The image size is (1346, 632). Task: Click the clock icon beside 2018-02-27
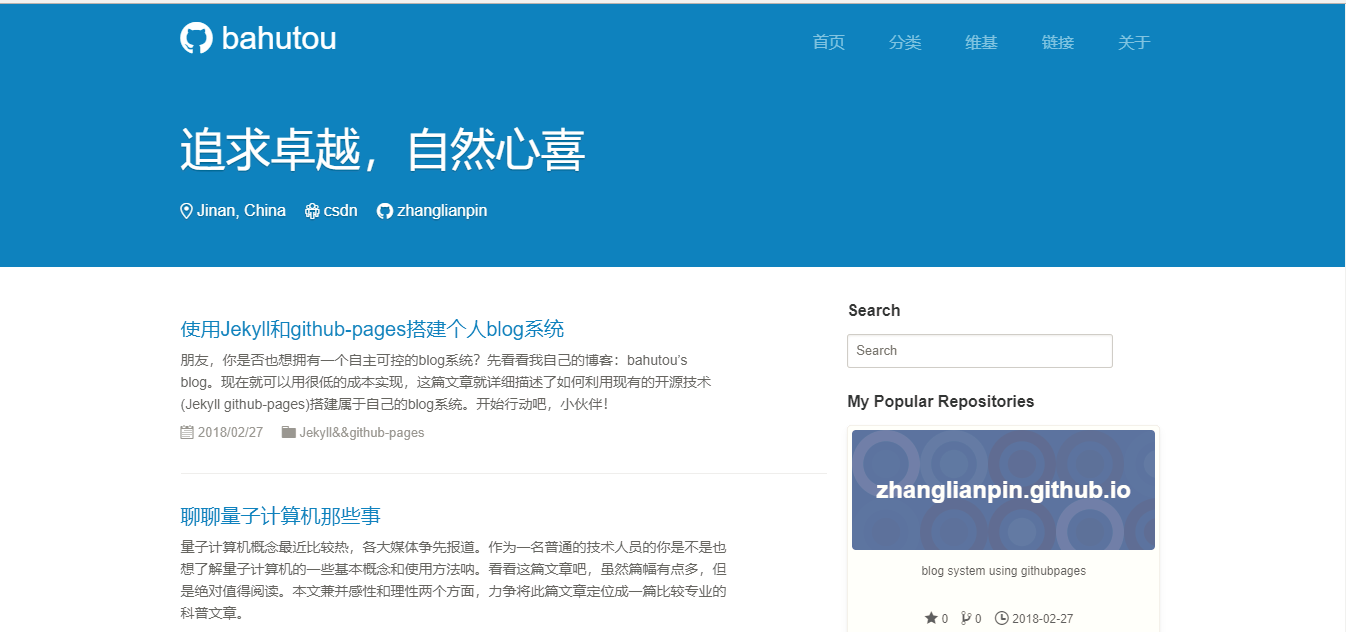(x=1002, y=618)
